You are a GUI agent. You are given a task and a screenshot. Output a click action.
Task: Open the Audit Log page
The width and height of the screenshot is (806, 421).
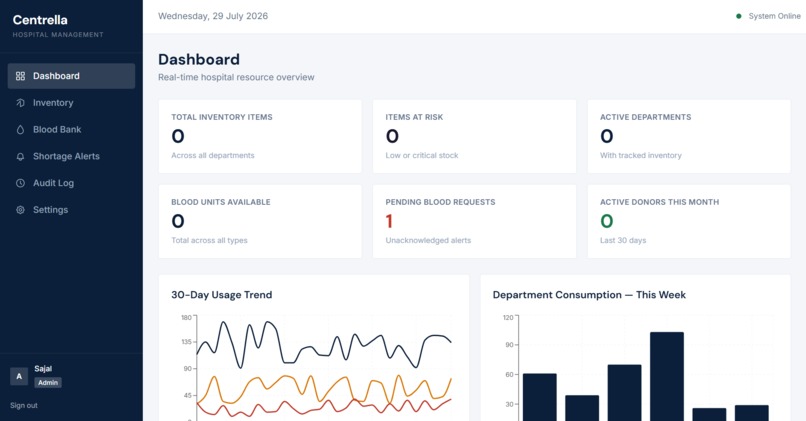pyautogui.click(x=71, y=183)
